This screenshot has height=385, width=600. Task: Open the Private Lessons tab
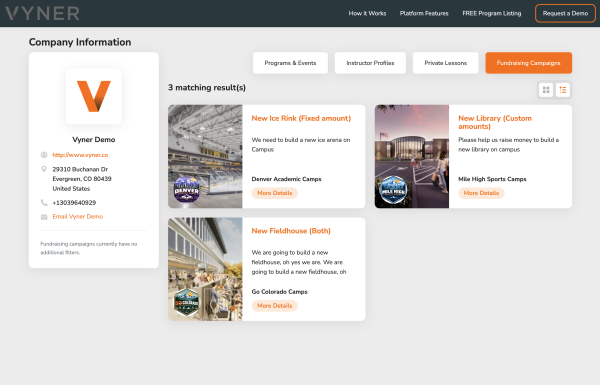(x=446, y=63)
